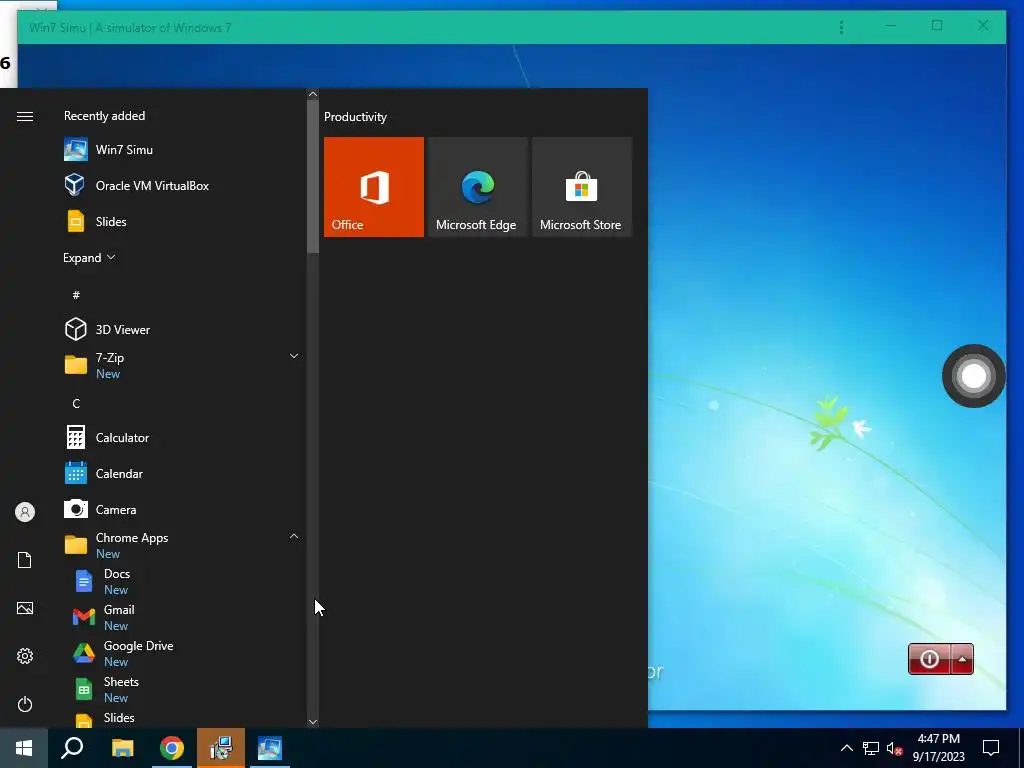The height and width of the screenshot is (768, 1024).
Task: Jump to the C letter index
Action: click(76, 404)
